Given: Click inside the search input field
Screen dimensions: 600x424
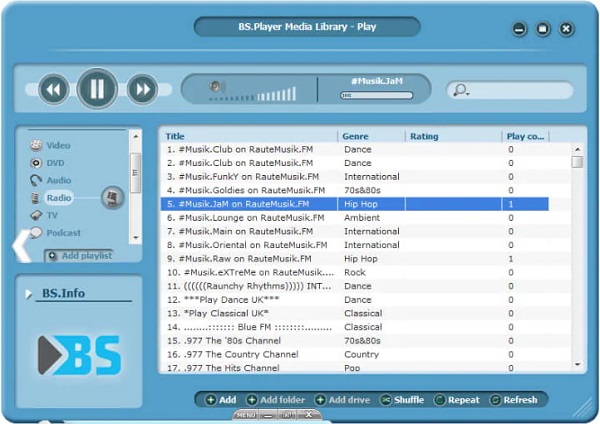Looking at the screenshot, I should click(520, 90).
